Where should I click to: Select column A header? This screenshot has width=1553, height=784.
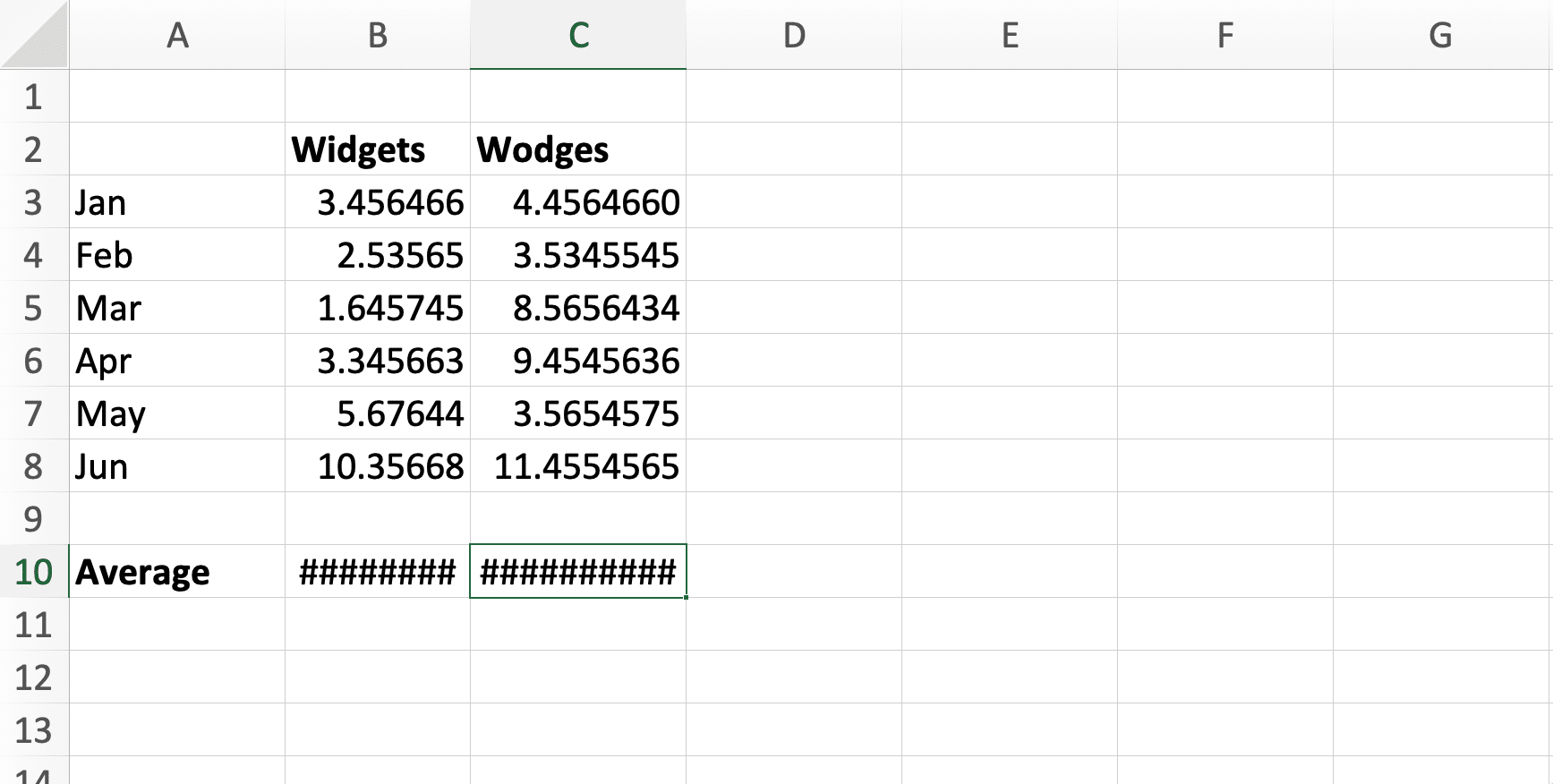click(x=177, y=34)
